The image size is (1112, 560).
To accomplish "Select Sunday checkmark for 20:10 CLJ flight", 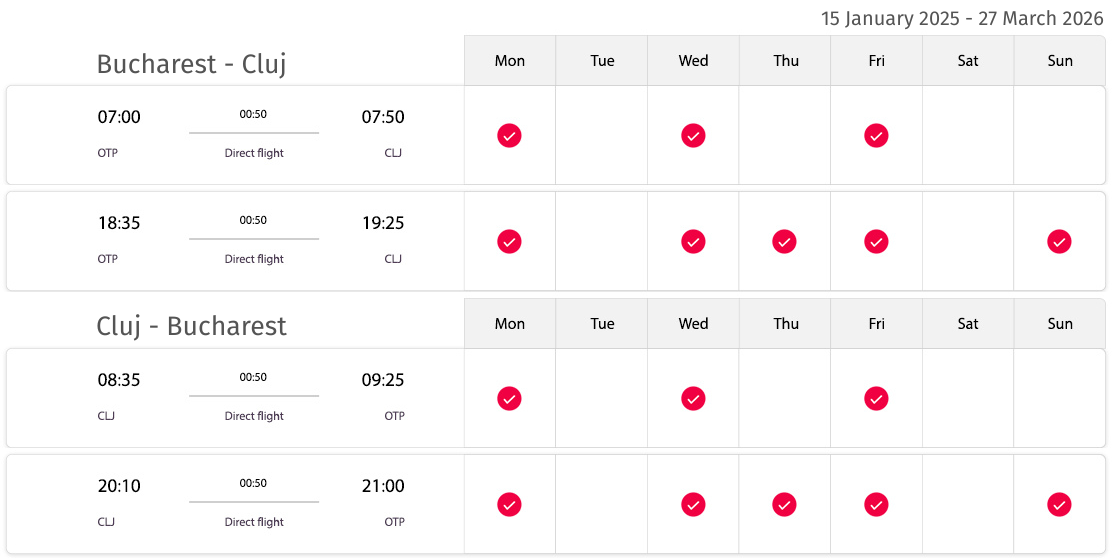I will click(1060, 505).
